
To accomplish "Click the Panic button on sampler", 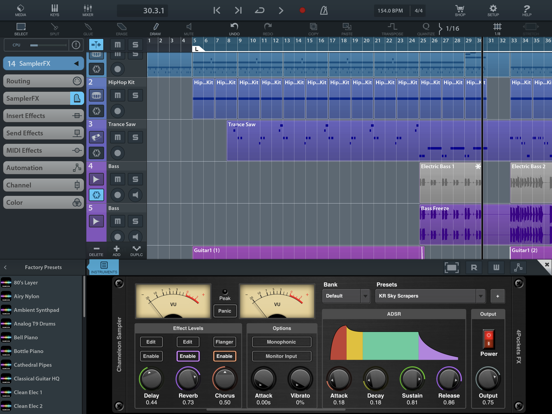I will tap(225, 311).
